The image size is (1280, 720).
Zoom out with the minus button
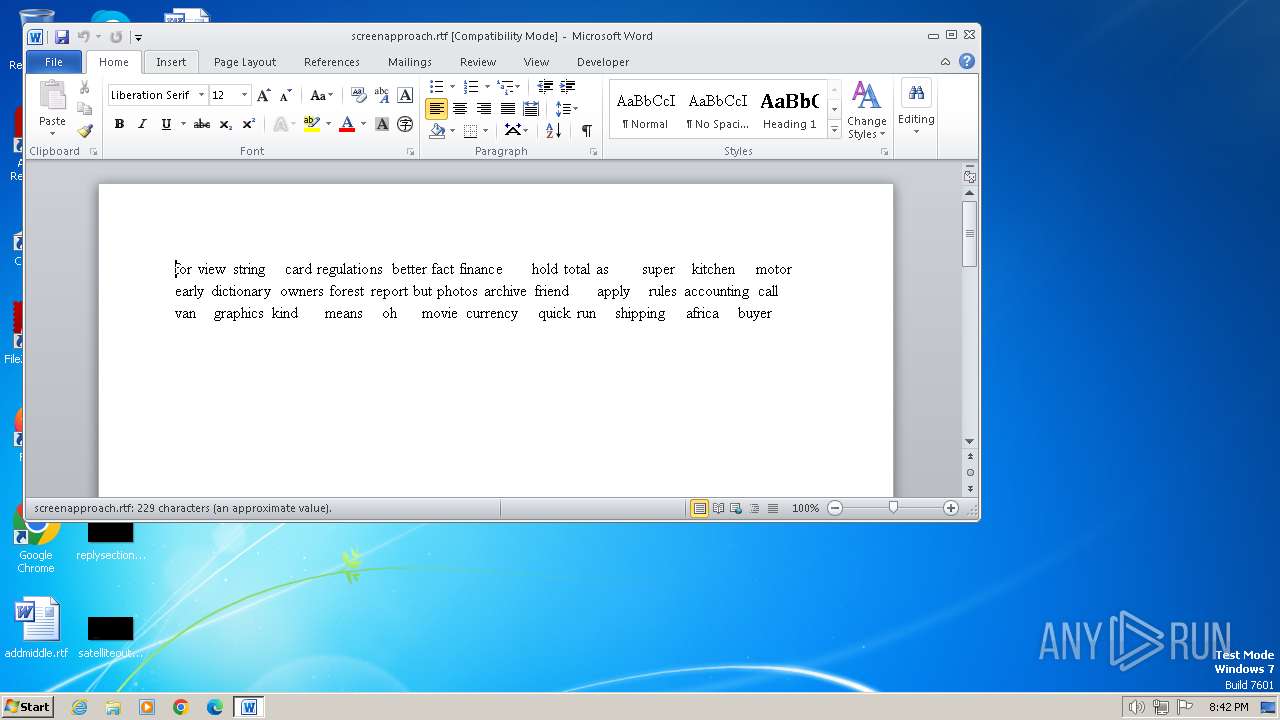pos(835,508)
